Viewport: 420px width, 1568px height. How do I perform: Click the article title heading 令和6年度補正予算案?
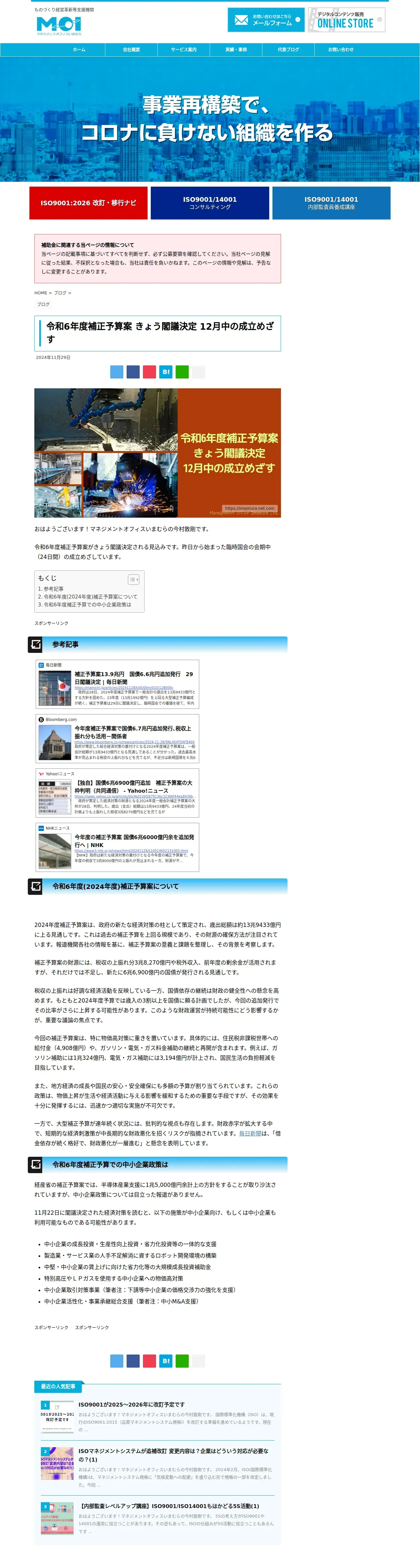click(x=160, y=332)
